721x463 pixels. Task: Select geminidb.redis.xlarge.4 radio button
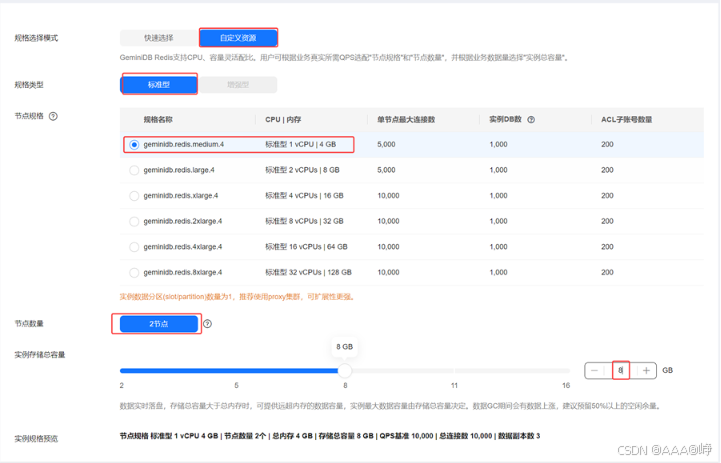coord(134,196)
